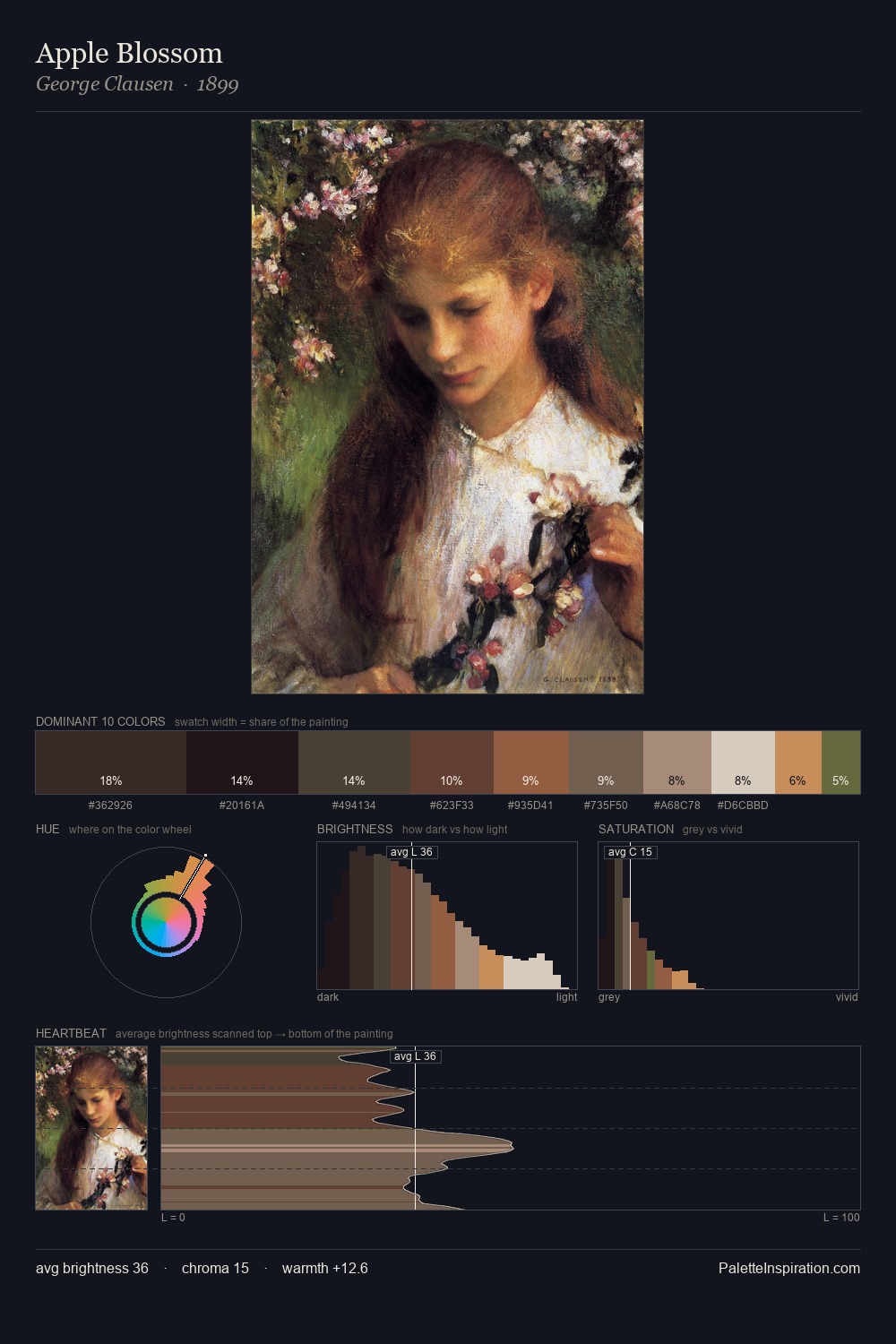Click the 'avg C 15' label in Saturation chart
Viewport: 896px width, 1344px height.
630,852
